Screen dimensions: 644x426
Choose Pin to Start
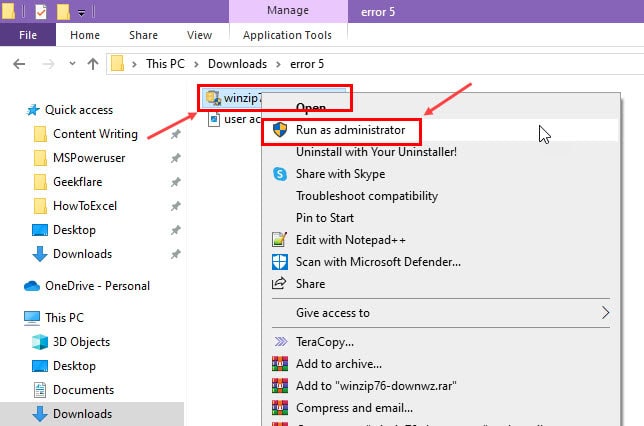(x=440, y=218)
